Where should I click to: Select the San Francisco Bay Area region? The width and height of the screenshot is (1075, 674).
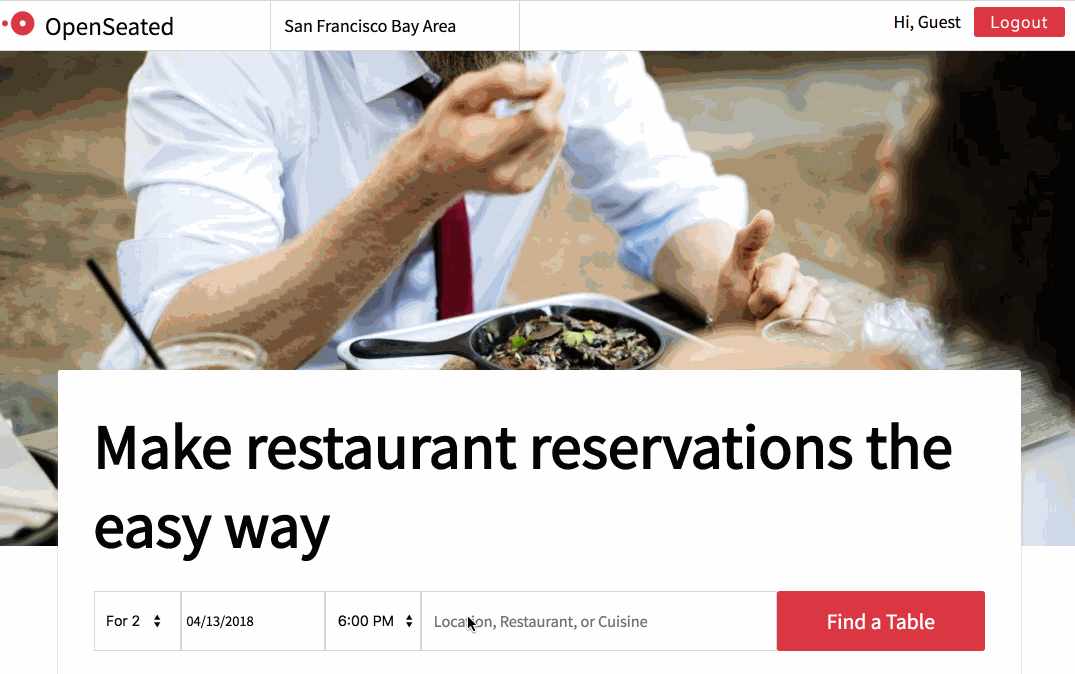(x=370, y=26)
